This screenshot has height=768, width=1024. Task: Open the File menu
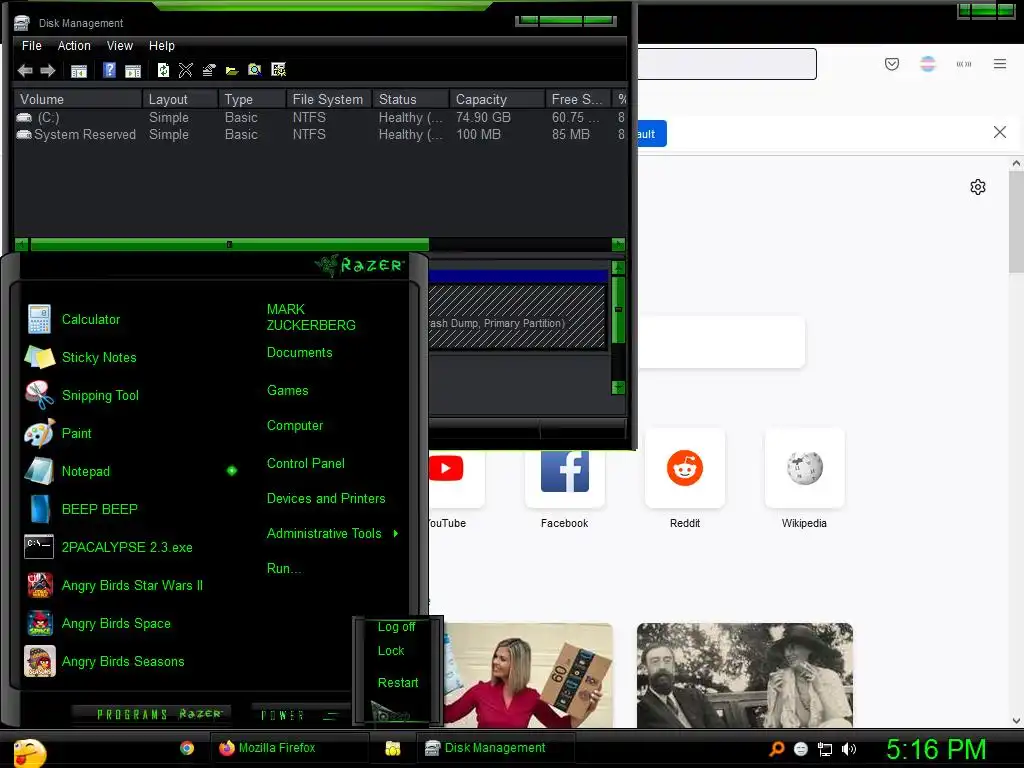(31, 46)
